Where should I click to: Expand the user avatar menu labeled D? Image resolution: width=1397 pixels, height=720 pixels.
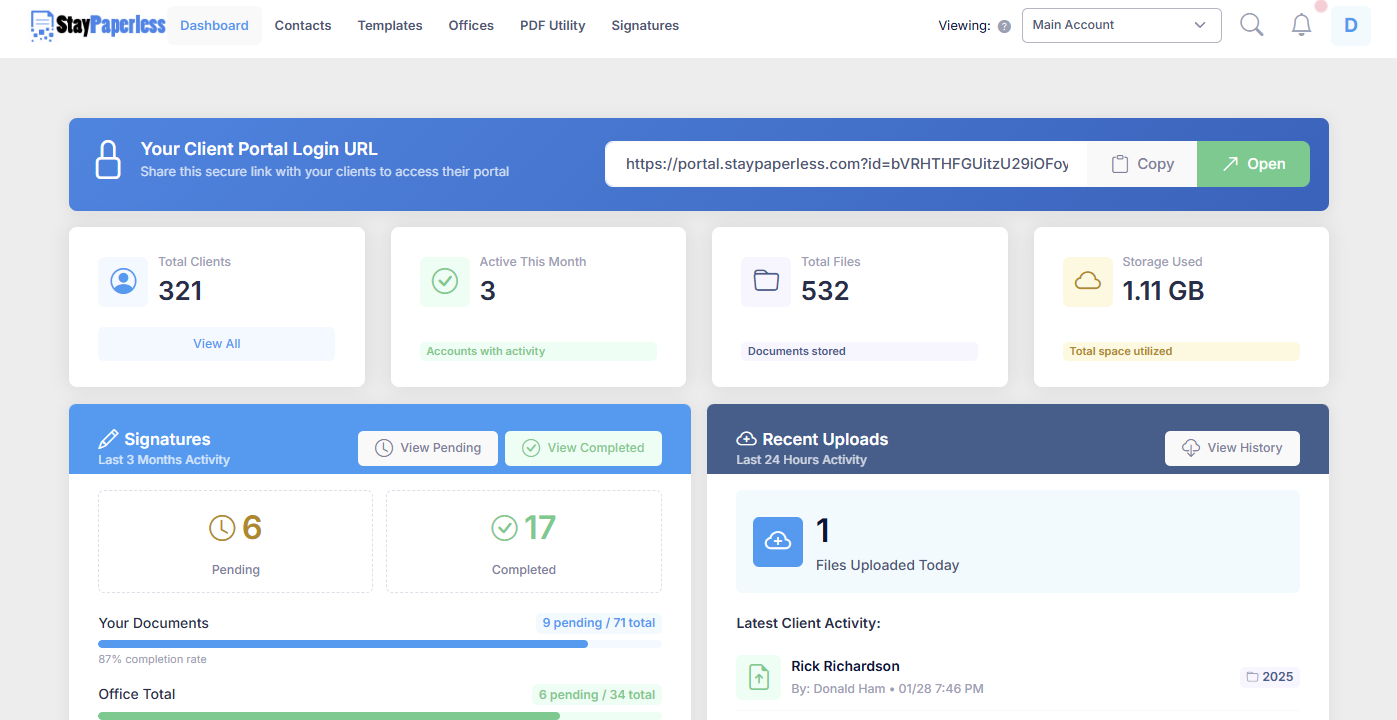[x=1350, y=24]
